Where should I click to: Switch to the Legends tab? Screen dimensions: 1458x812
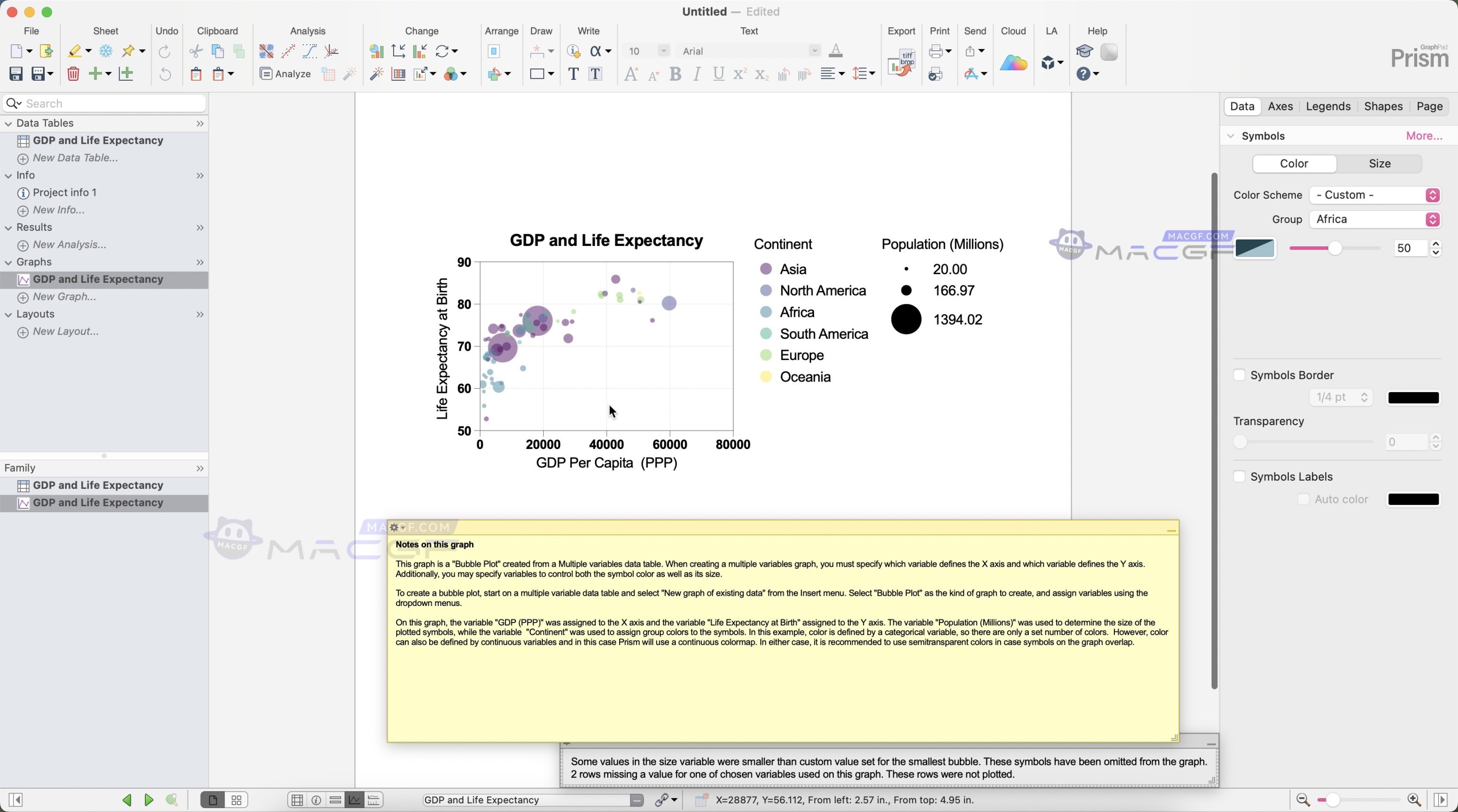pyautogui.click(x=1328, y=106)
